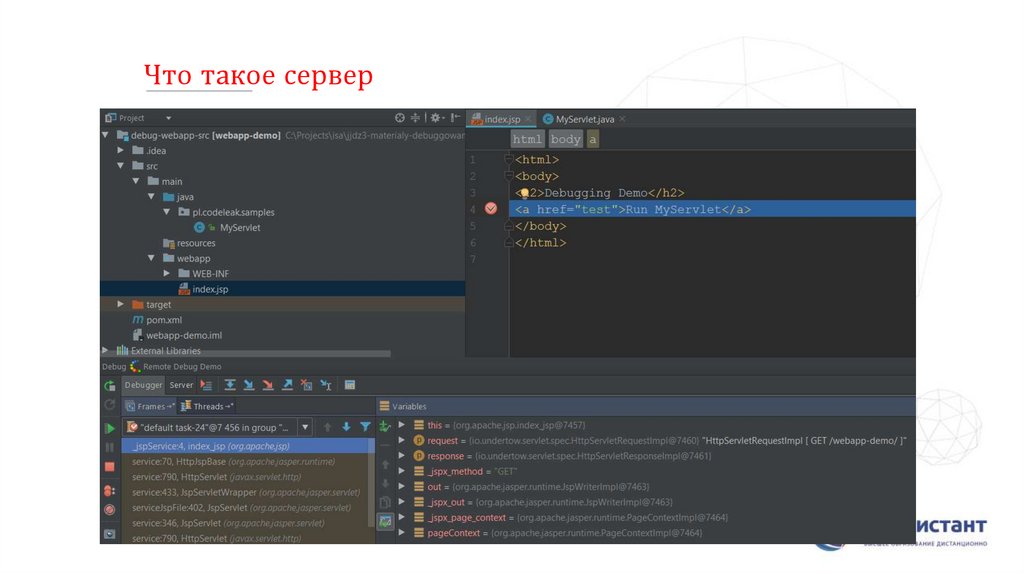The image size is (1024, 574).
Task: Select service:70, HttpJspBase stack frame
Action: (x=232, y=462)
